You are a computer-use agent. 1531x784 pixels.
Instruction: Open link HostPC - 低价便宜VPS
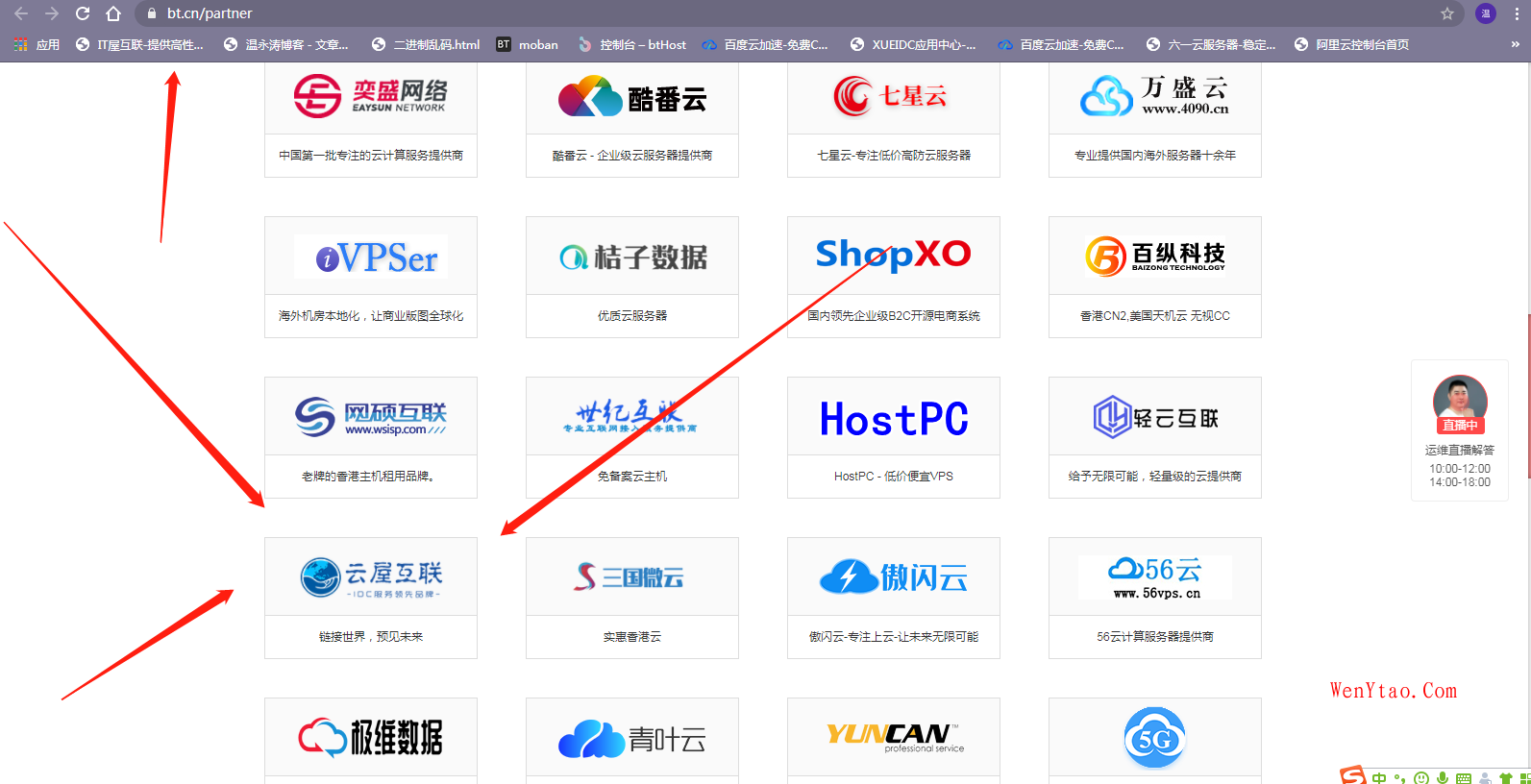(x=894, y=477)
